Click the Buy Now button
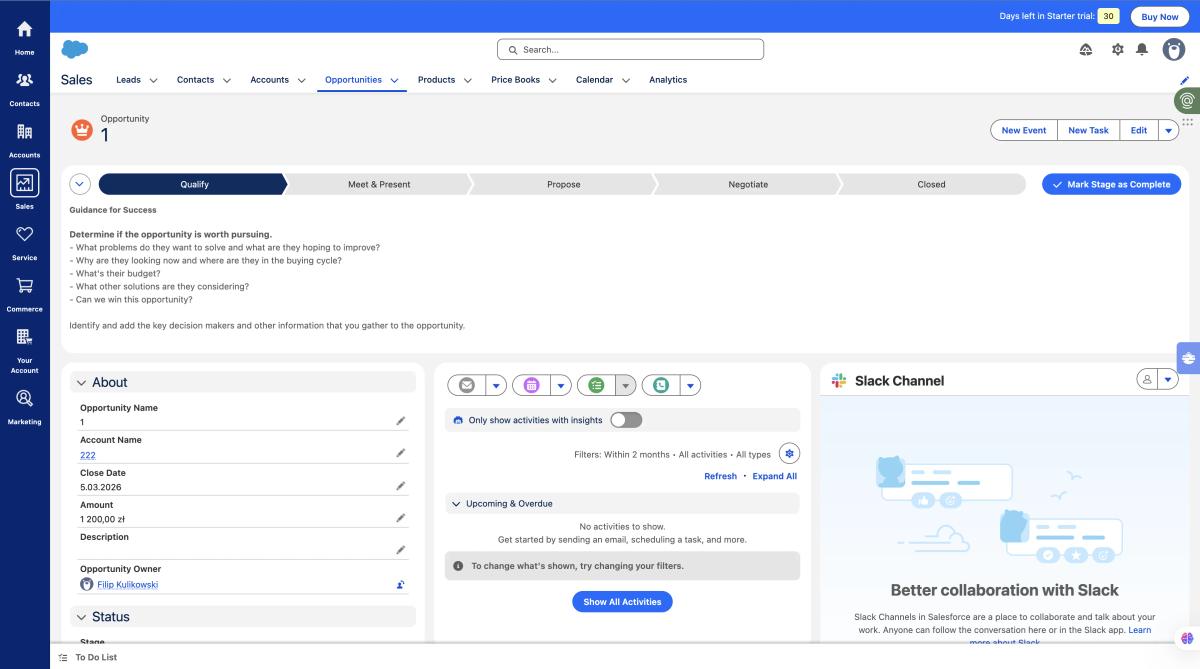The width and height of the screenshot is (1200, 669). [x=1160, y=16]
